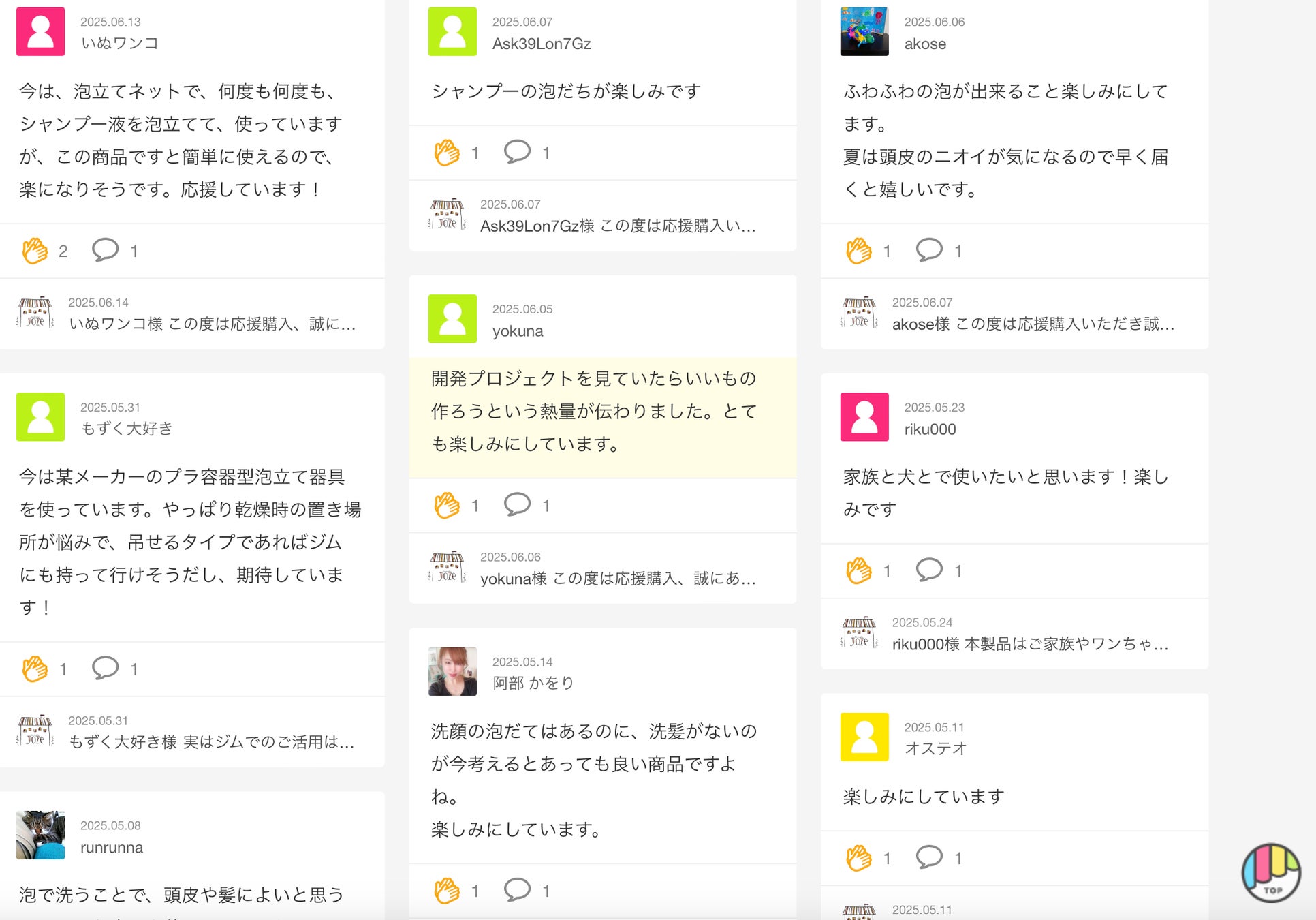Open replies on akose's comment

(x=929, y=250)
